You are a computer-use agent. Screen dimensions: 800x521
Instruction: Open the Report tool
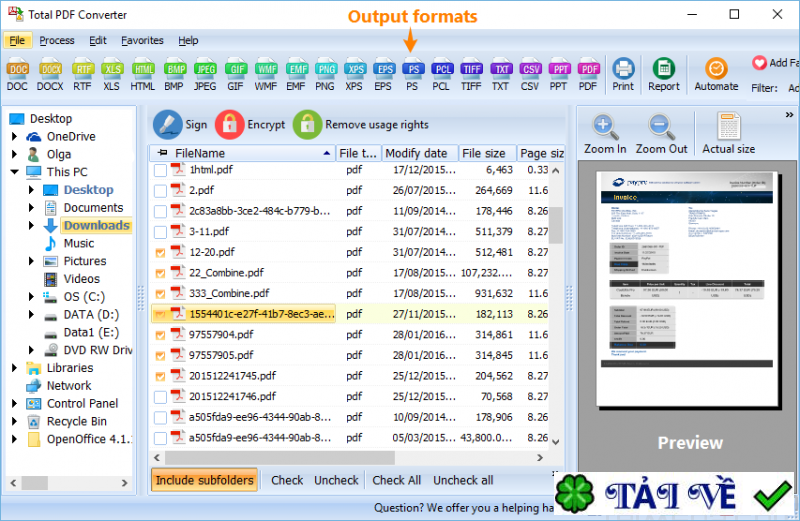664,75
